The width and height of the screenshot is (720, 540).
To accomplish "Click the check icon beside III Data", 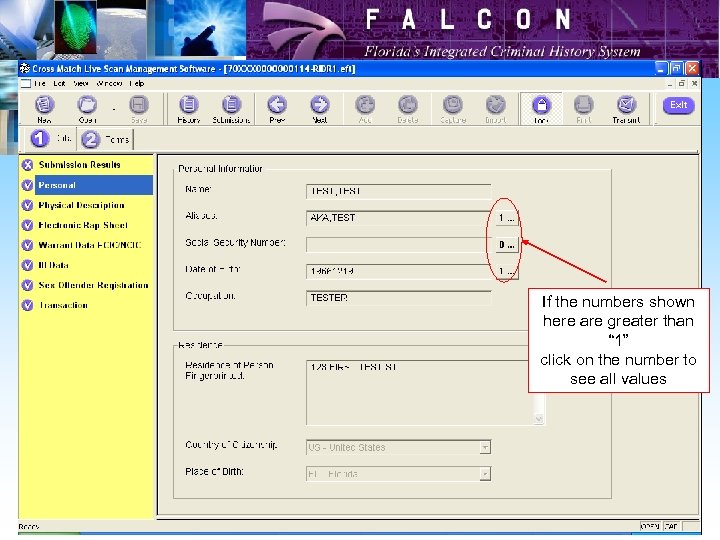I will (x=28, y=265).
